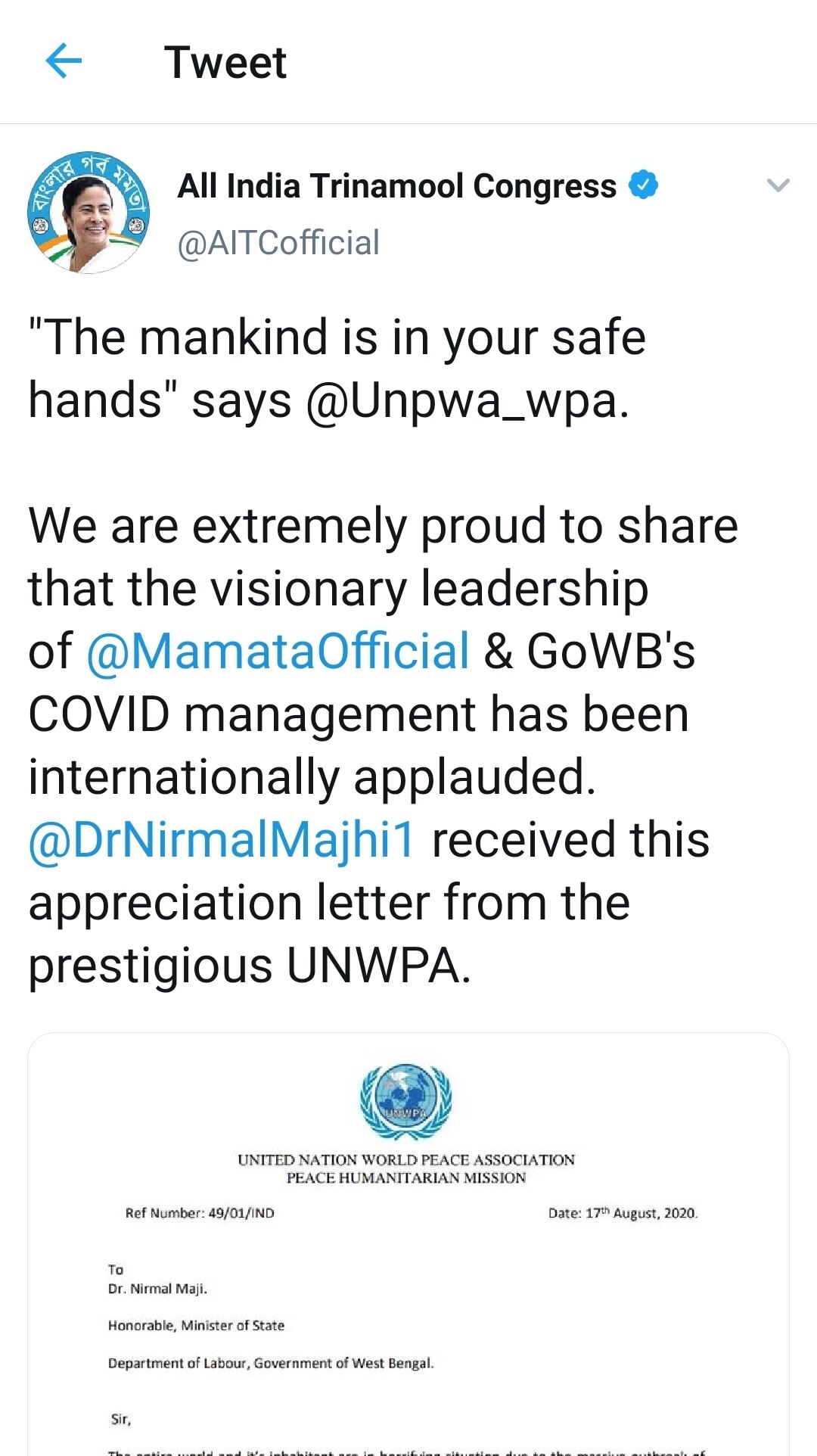Image resolution: width=817 pixels, height=1456 pixels.
Task: Tap the "Dr. Nirmal Maji." addressee line
Action: pos(157,1289)
